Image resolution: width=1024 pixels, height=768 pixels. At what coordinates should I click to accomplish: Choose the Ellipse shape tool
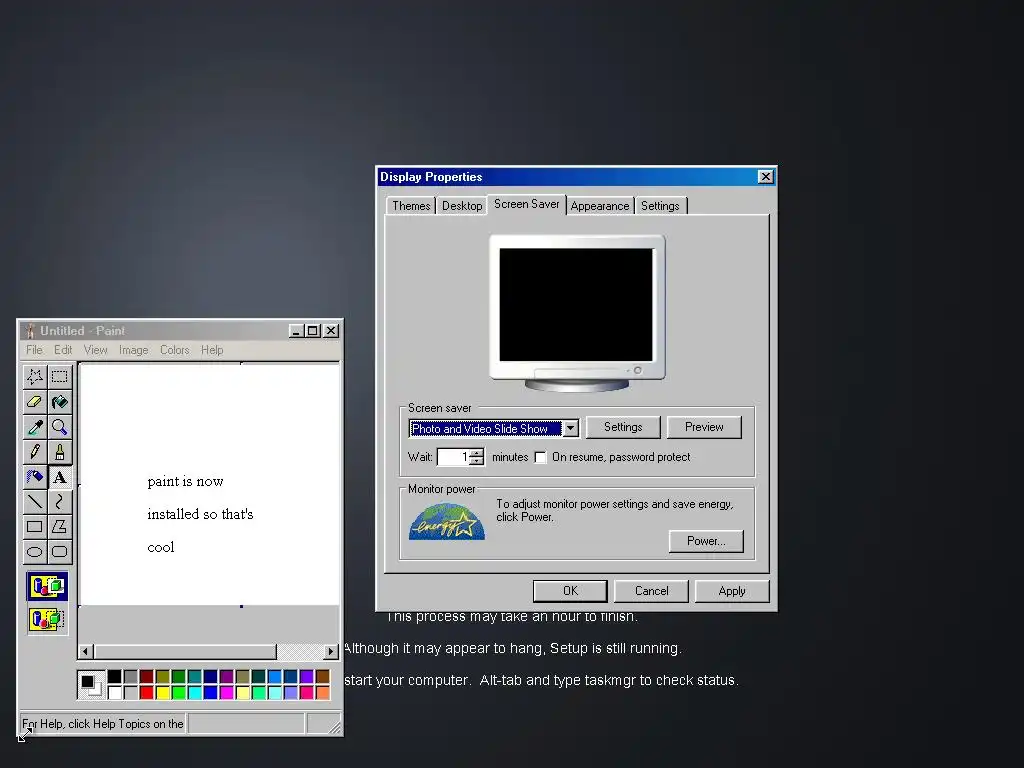[x=35, y=552]
